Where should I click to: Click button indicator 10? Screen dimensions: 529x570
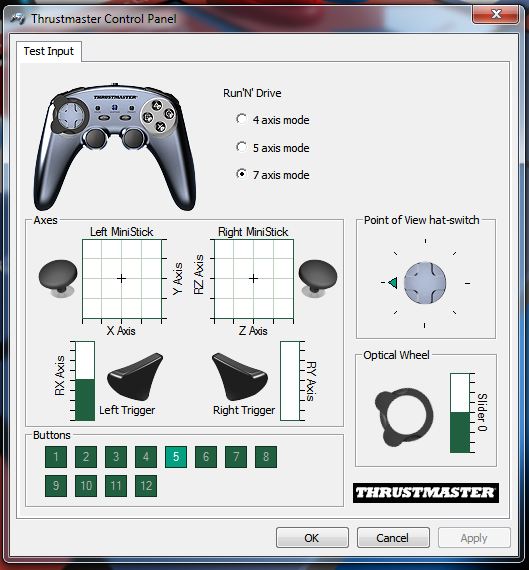(x=86, y=486)
